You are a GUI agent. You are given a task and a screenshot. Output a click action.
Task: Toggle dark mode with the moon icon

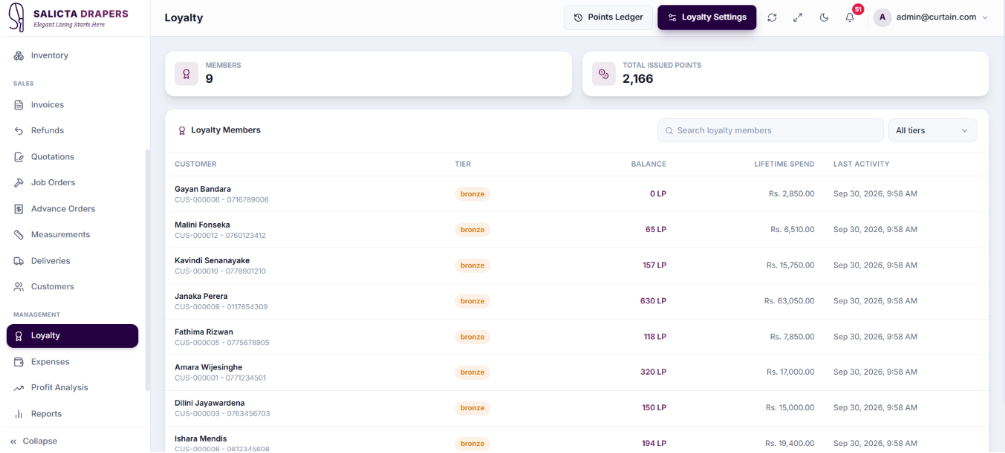[824, 18]
